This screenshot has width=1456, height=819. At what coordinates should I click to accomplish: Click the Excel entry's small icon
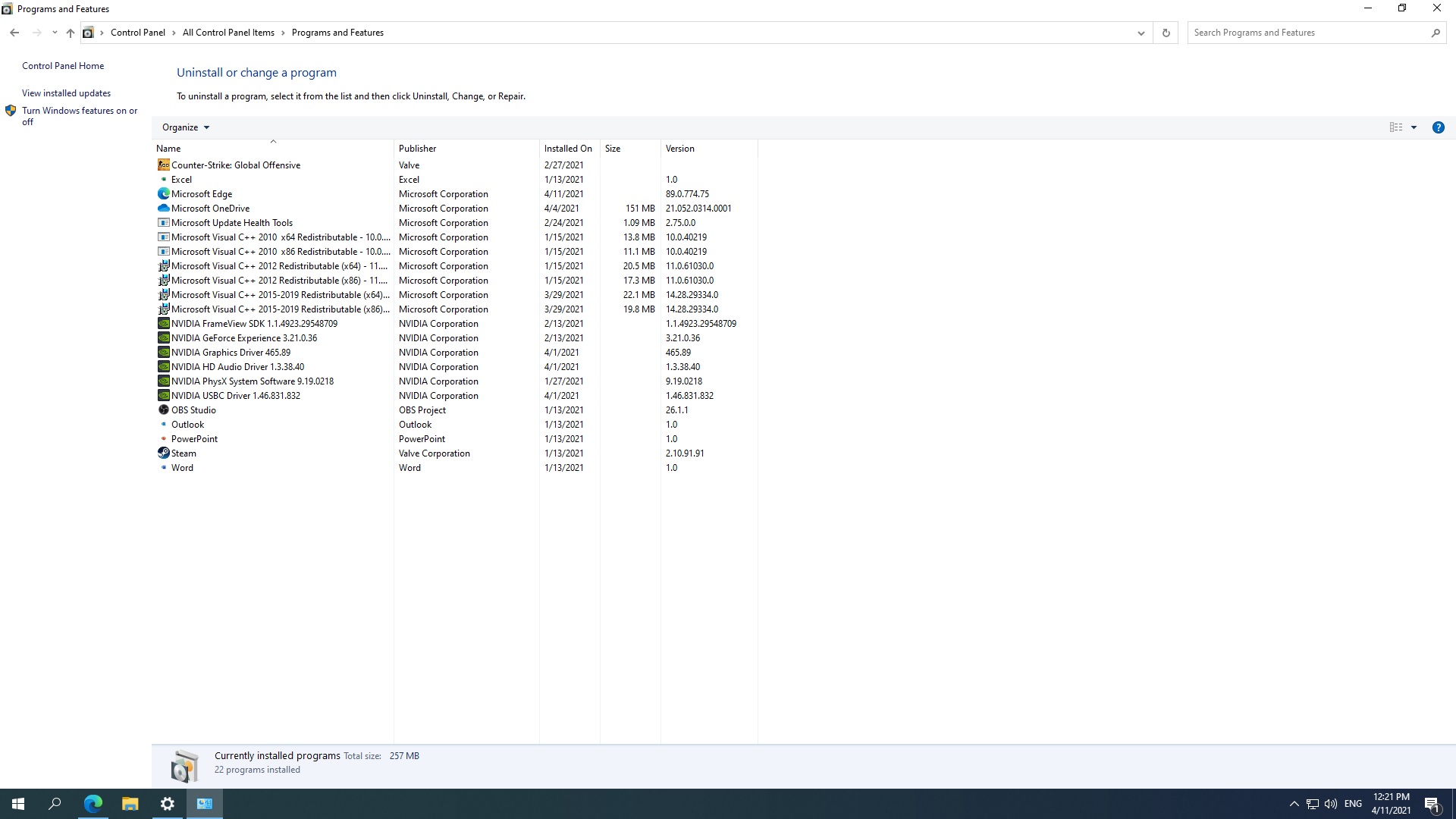(163, 179)
